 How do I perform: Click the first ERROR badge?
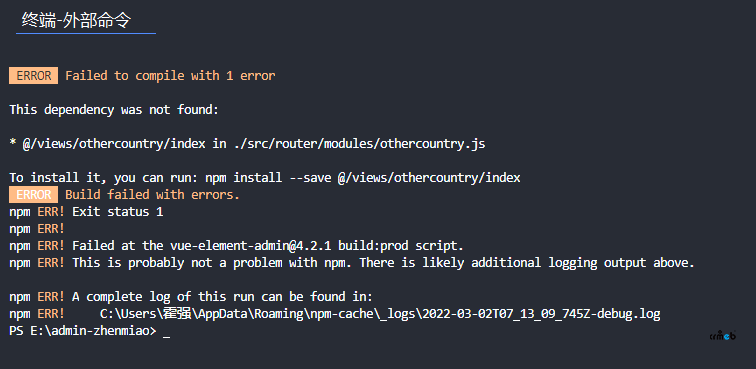33,76
